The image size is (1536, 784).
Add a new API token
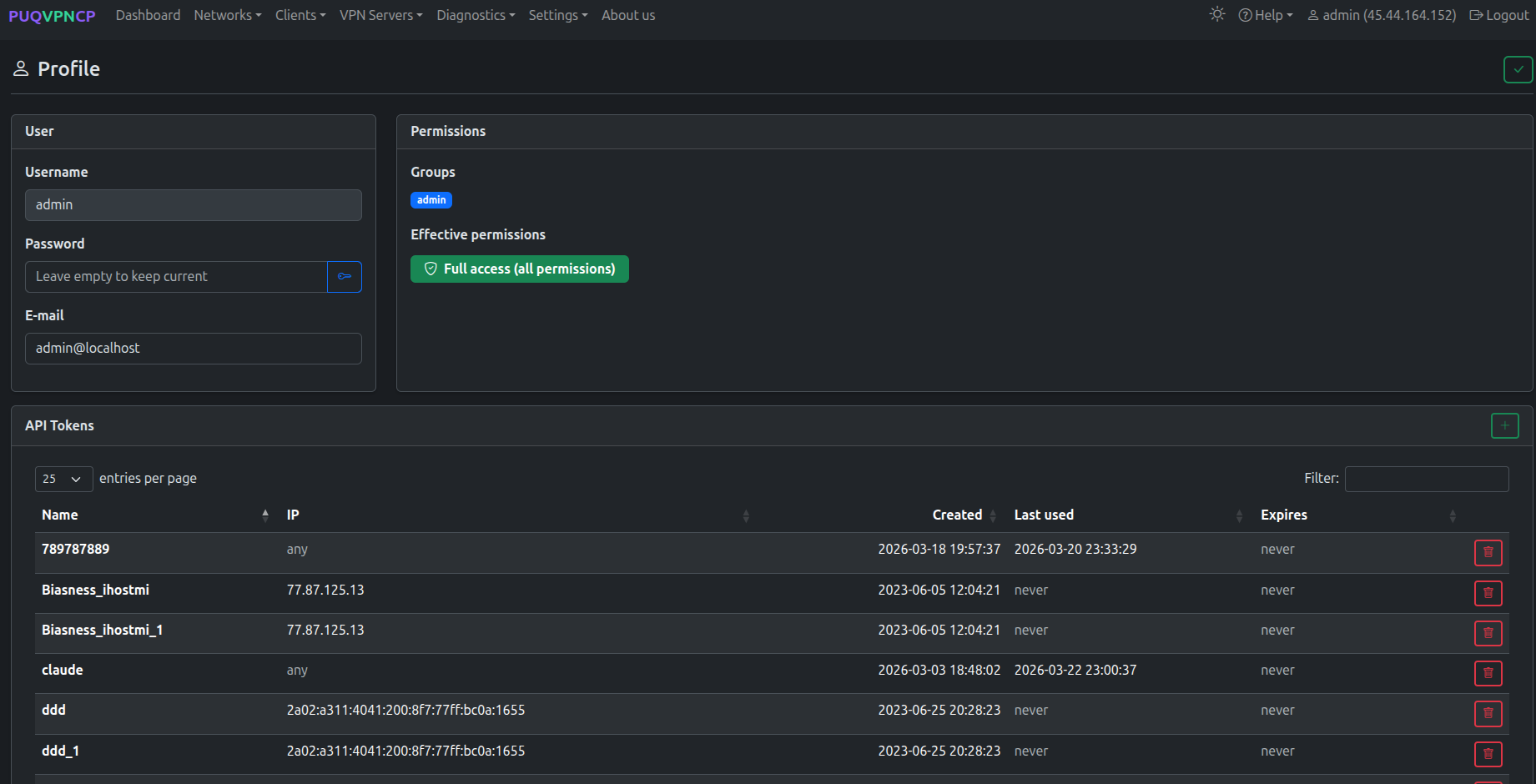pos(1505,425)
